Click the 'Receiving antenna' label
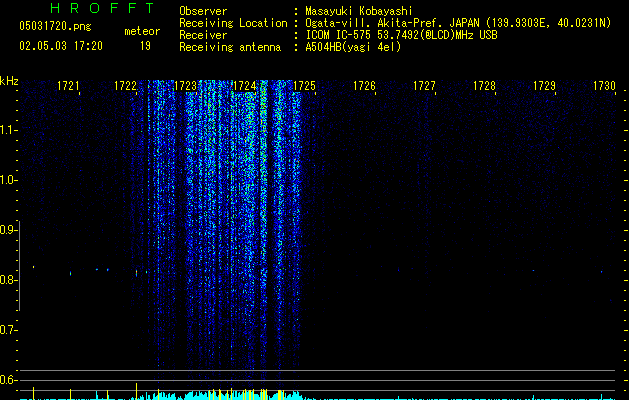629x400 pixels. [x=230, y=47]
